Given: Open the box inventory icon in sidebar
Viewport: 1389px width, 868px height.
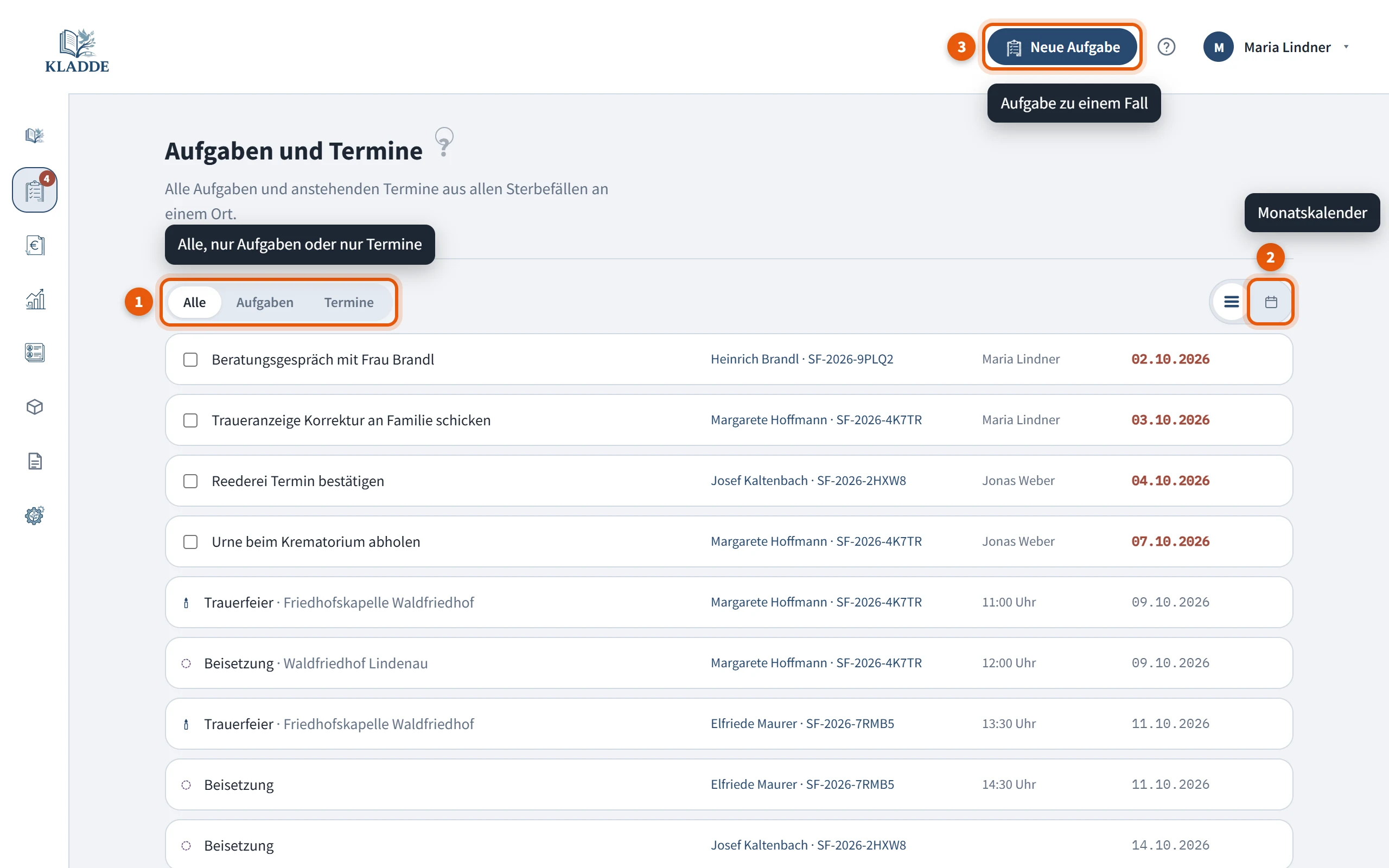Looking at the screenshot, I should (x=34, y=407).
